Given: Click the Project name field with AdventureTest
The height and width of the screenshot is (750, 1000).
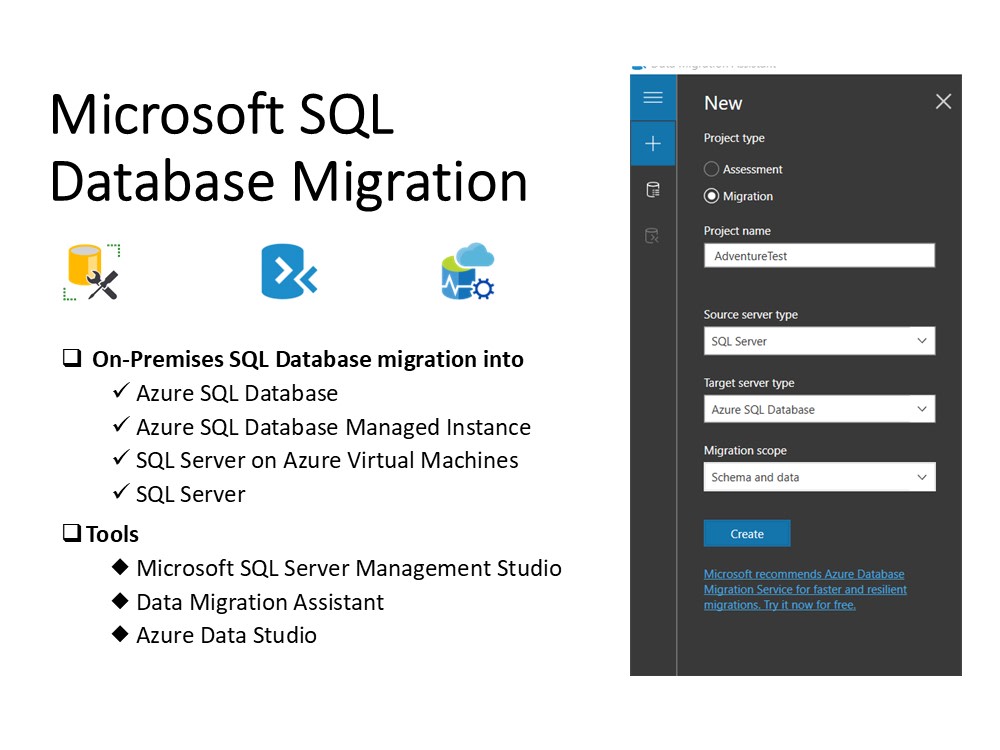Looking at the screenshot, I should click(x=819, y=256).
